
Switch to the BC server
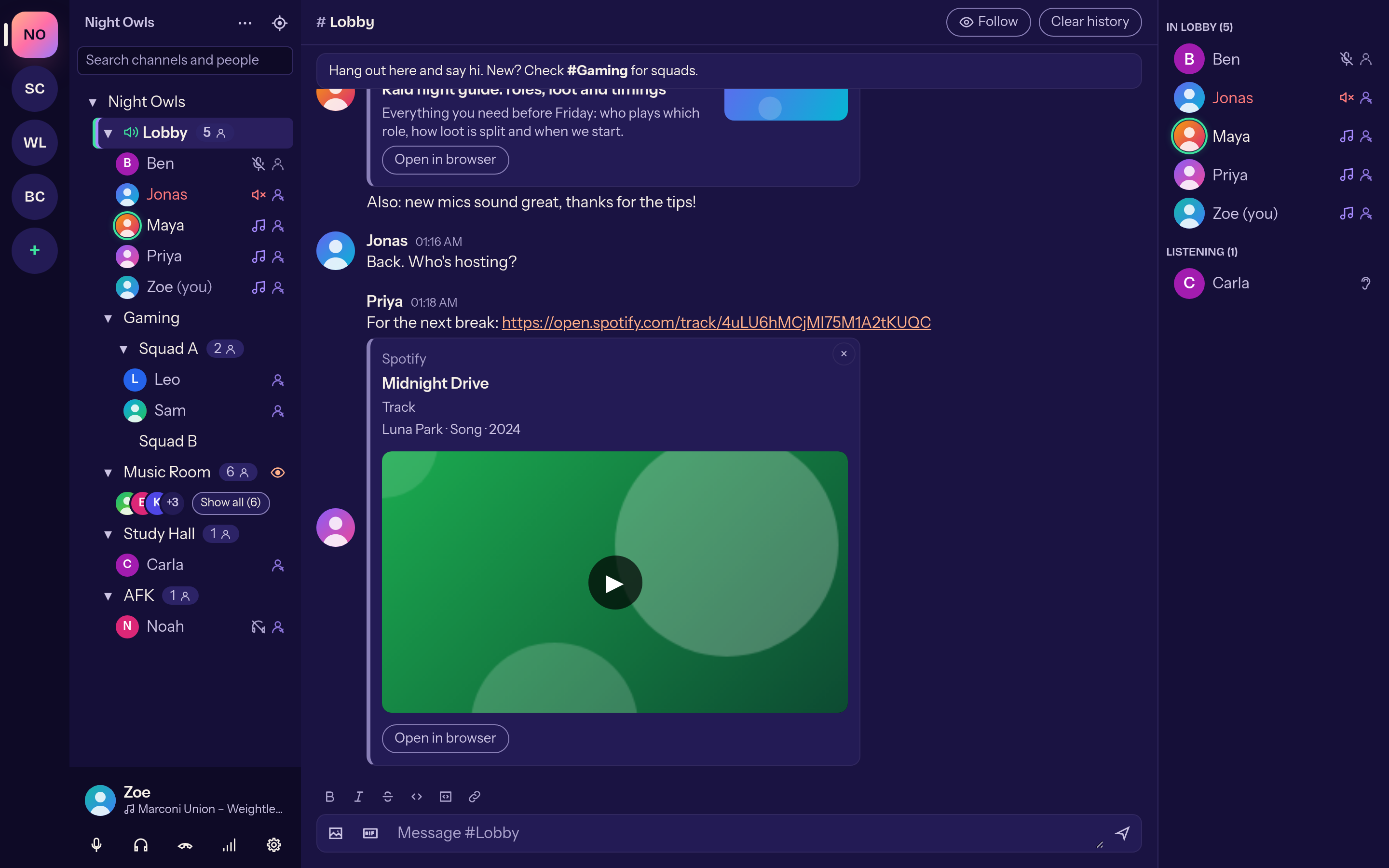(x=34, y=196)
